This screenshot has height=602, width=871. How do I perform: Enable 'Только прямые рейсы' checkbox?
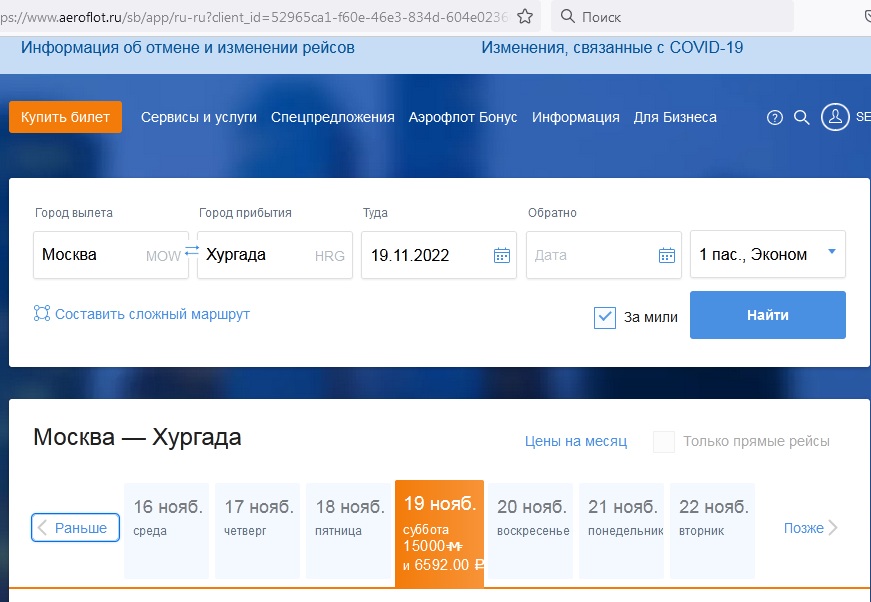coord(664,442)
